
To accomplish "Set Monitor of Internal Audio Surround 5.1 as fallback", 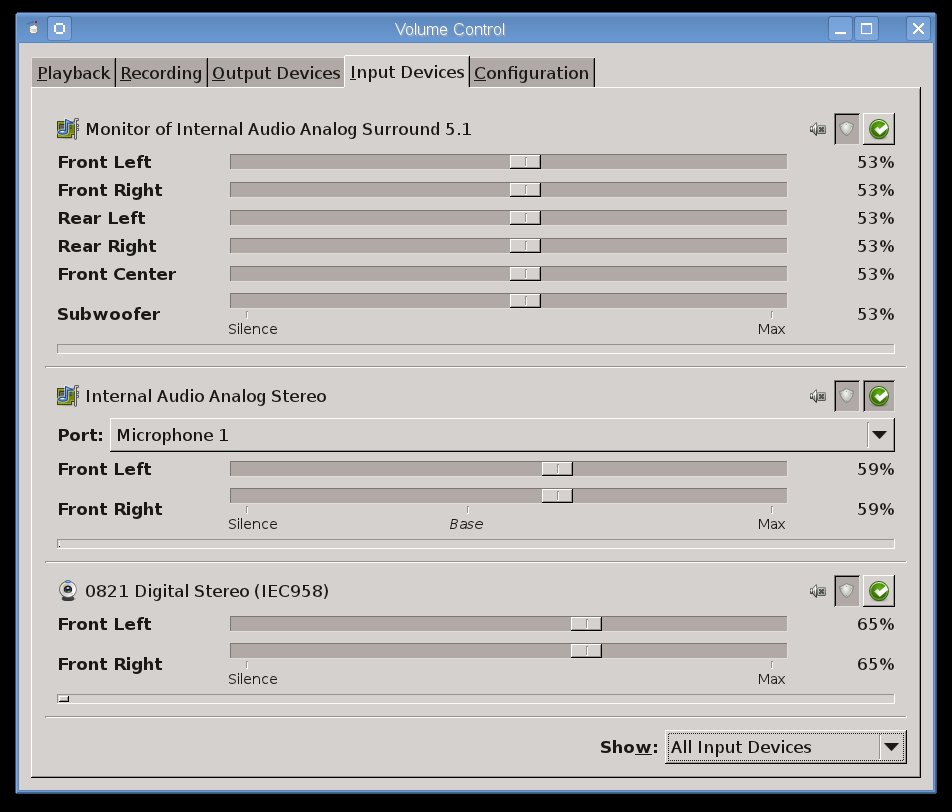I will (879, 129).
